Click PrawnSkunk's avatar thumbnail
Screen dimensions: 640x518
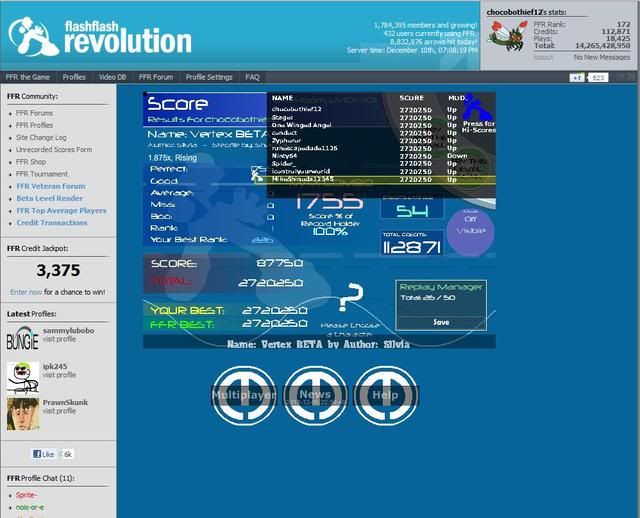(22, 413)
